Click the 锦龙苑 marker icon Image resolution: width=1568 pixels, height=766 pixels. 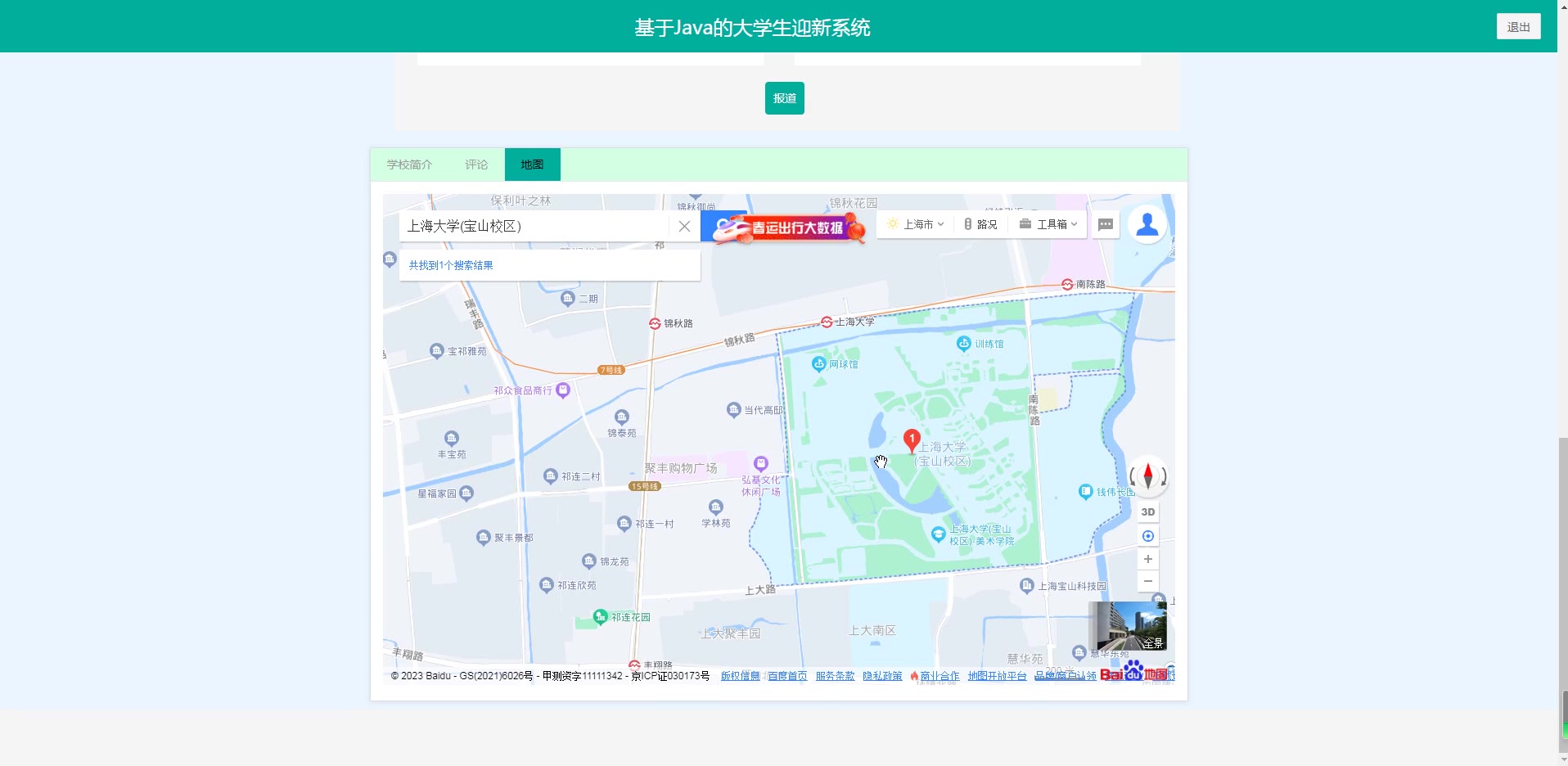(x=589, y=561)
